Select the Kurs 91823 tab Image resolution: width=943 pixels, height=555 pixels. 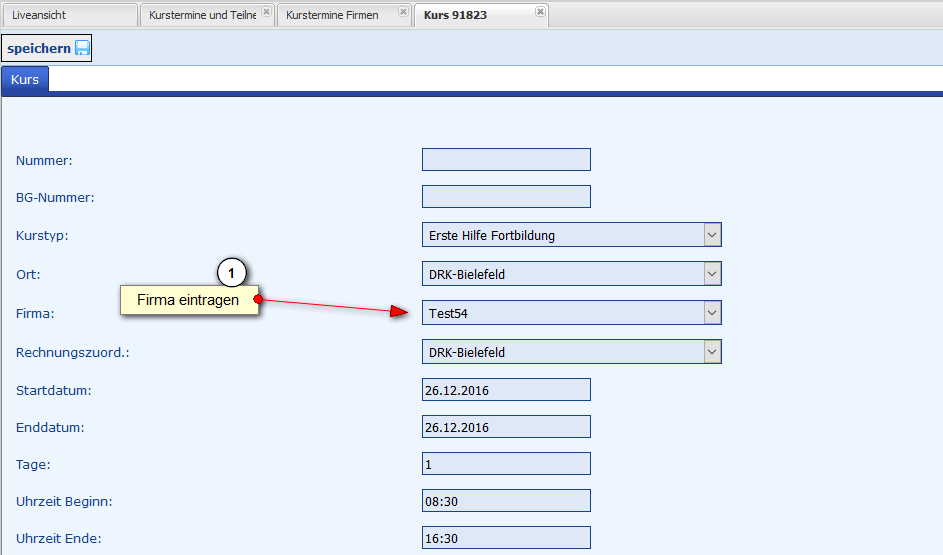tap(470, 15)
